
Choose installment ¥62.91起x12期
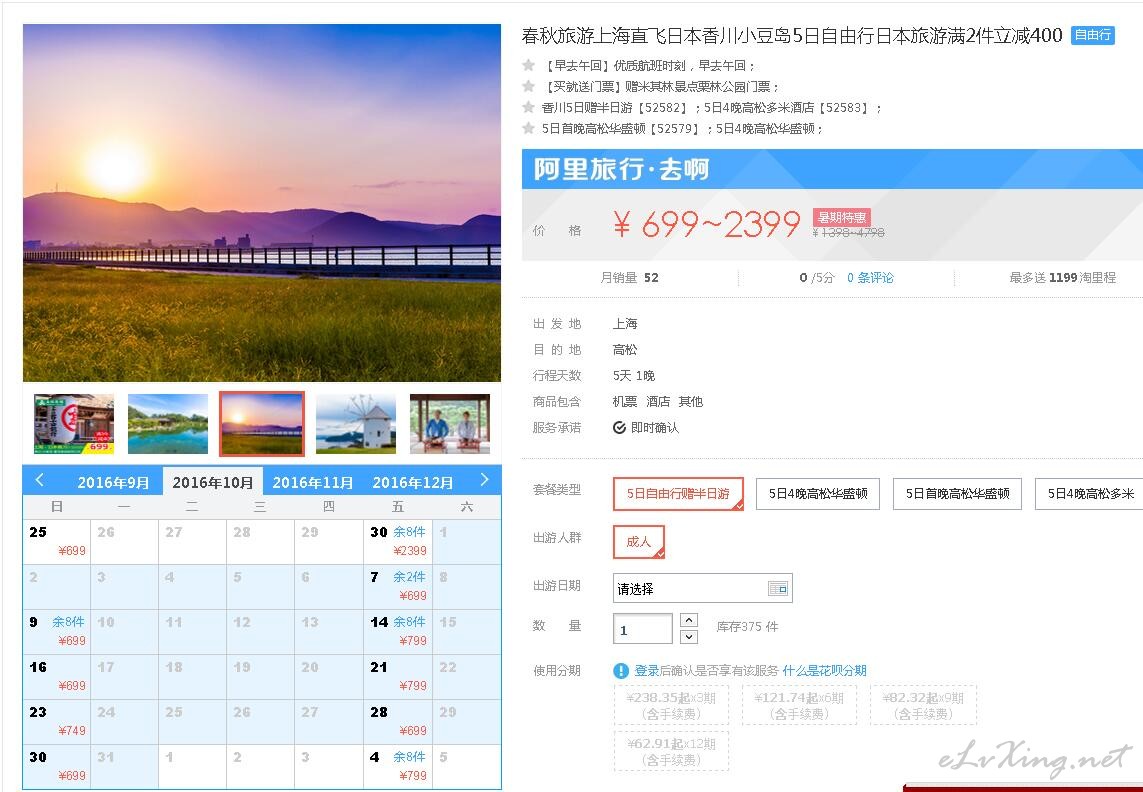(x=671, y=751)
